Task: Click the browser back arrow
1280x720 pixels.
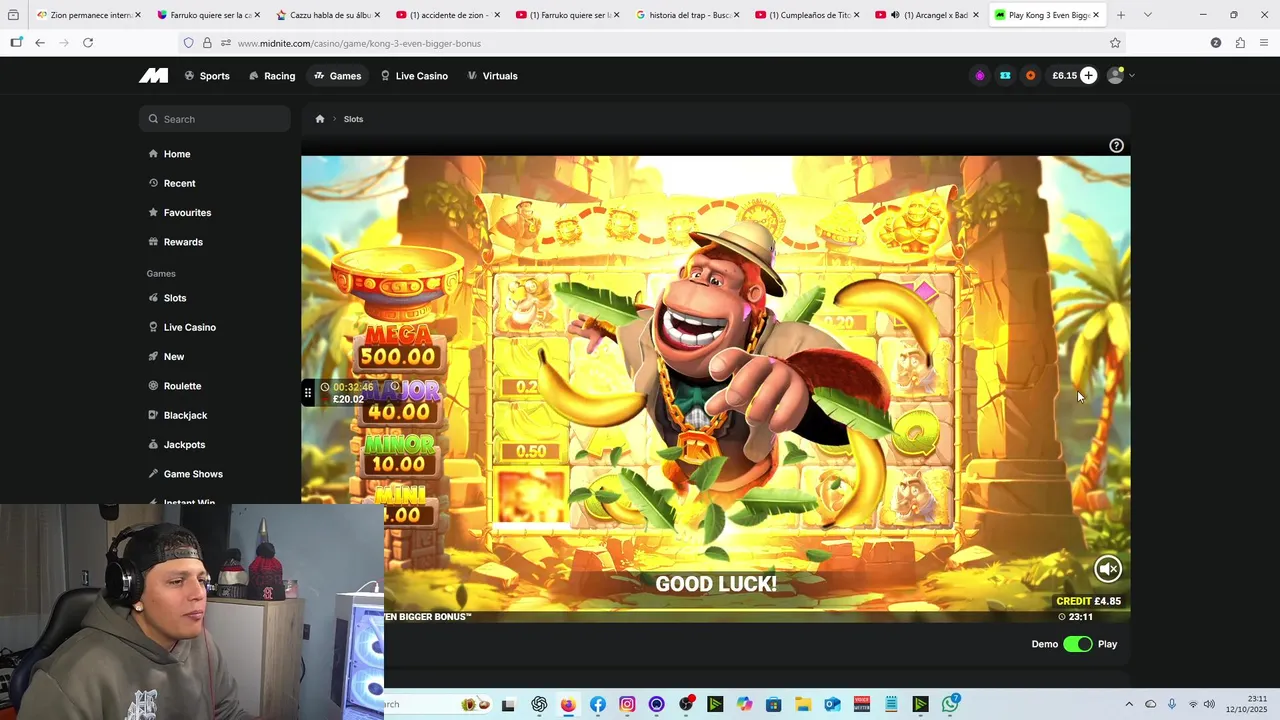Action: pyautogui.click(x=40, y=43)
